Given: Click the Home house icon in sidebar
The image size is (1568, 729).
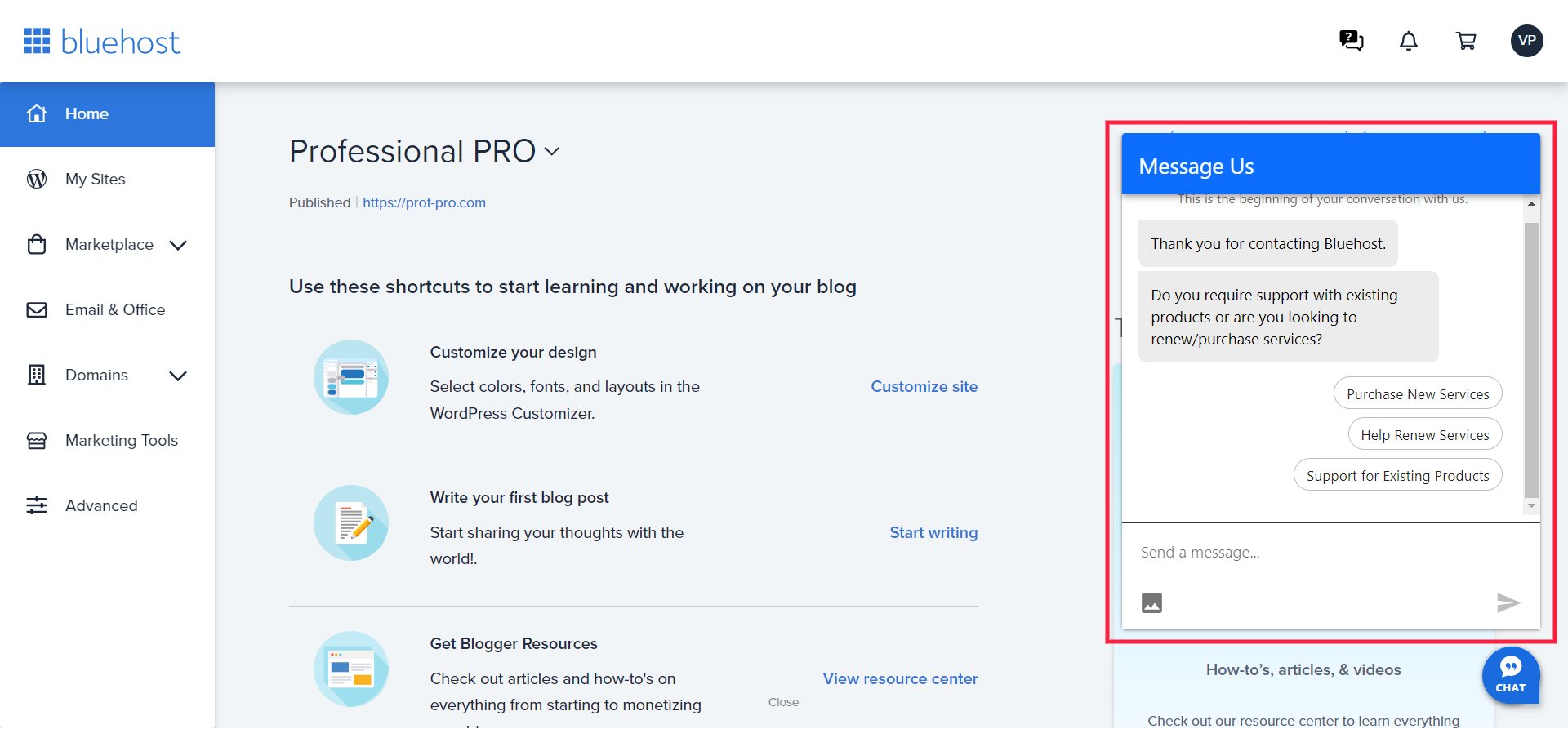Looking at the screenshot, I should click(x=37, y=113).
